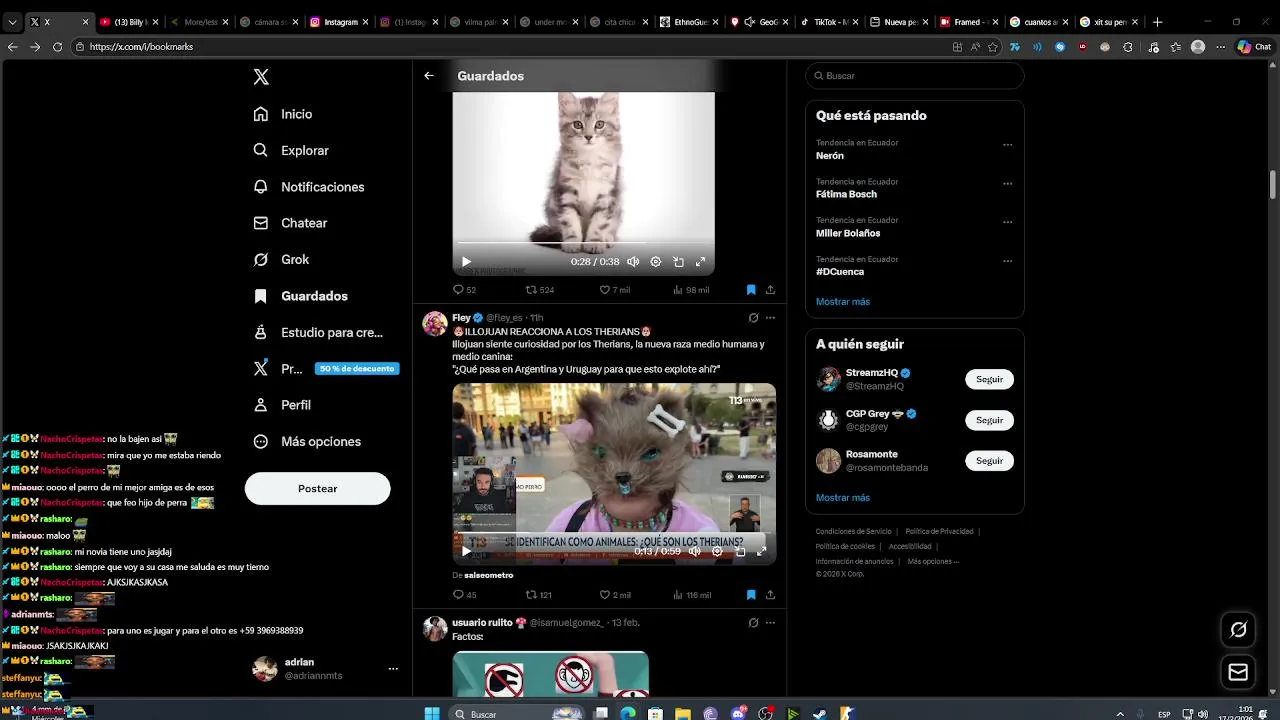Open the salseometro source link
This screenshot has height=720, width=1280.
click(488, 575)
